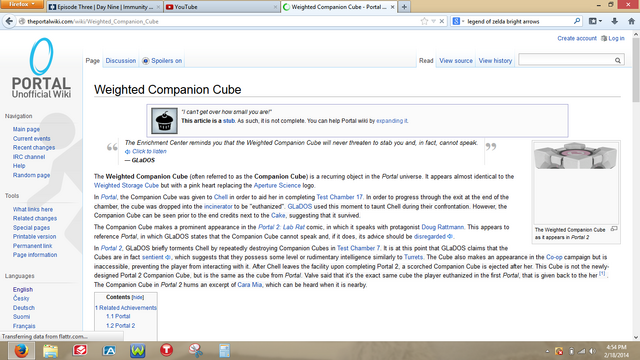Viewport: 640px width, 360px height.
Task: Open File Explorer folder in taskbar
Action: (51, 351)
